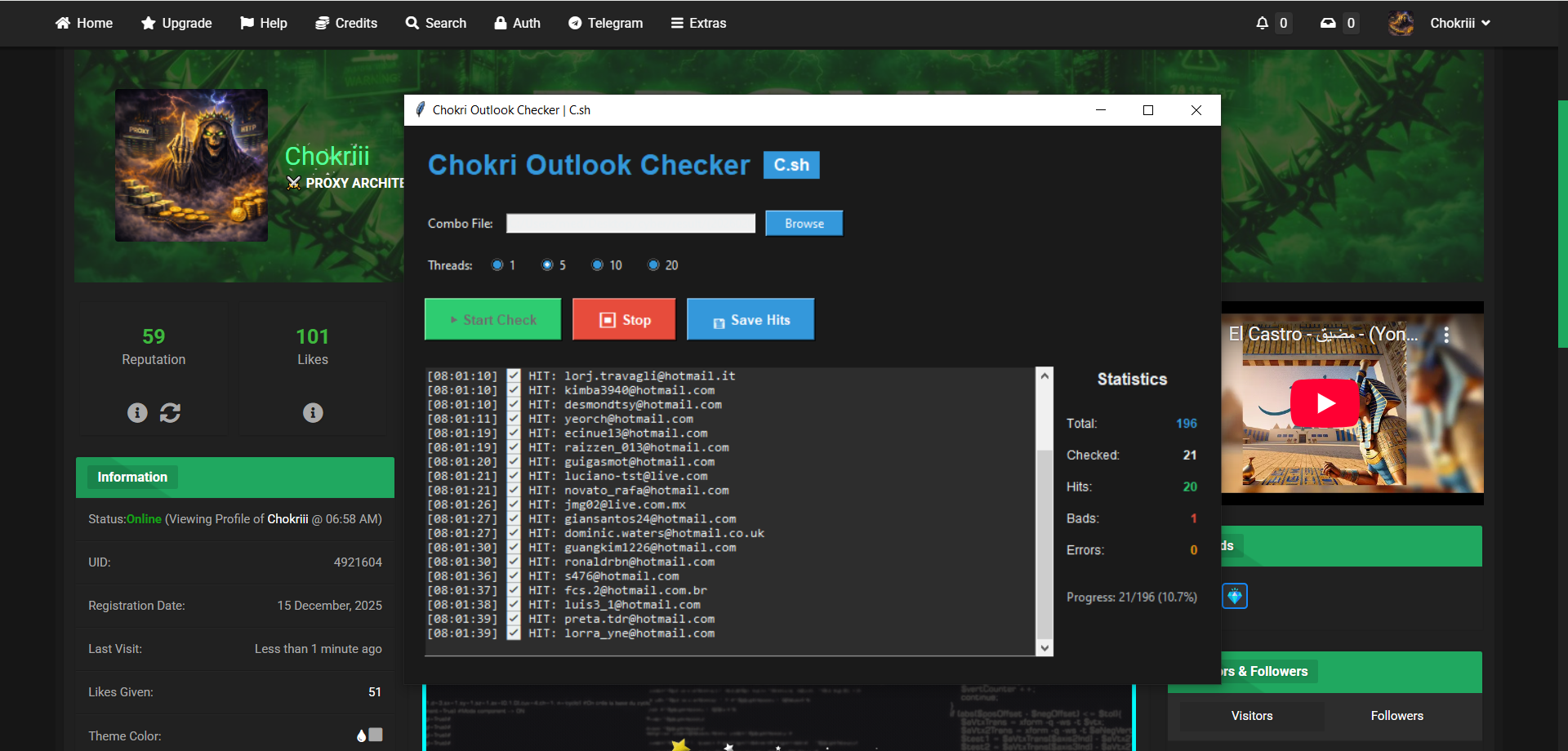Go to Home in the navbar
Viewport: 1568px width, 751px height.
84,23
